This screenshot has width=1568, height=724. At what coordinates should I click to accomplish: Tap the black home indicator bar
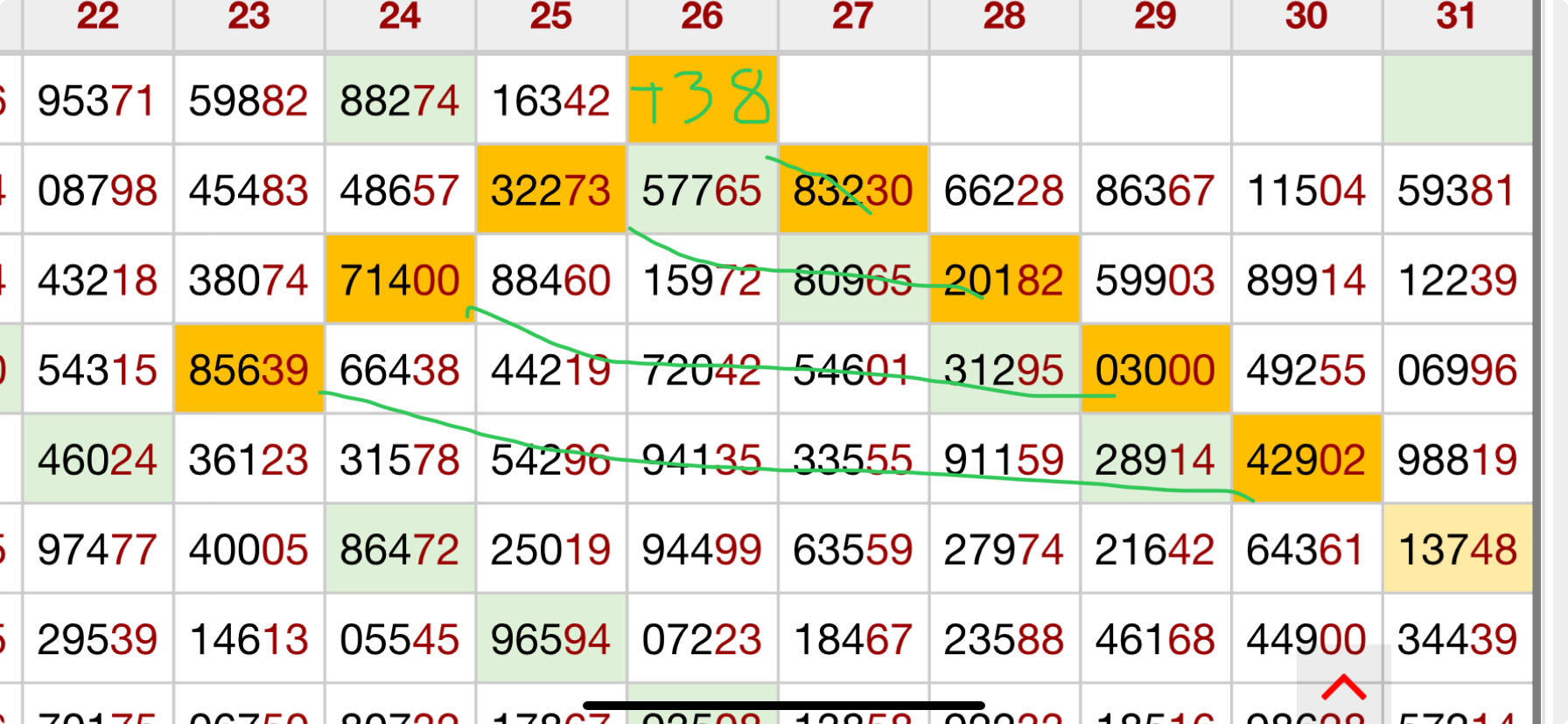coord(783,706)
